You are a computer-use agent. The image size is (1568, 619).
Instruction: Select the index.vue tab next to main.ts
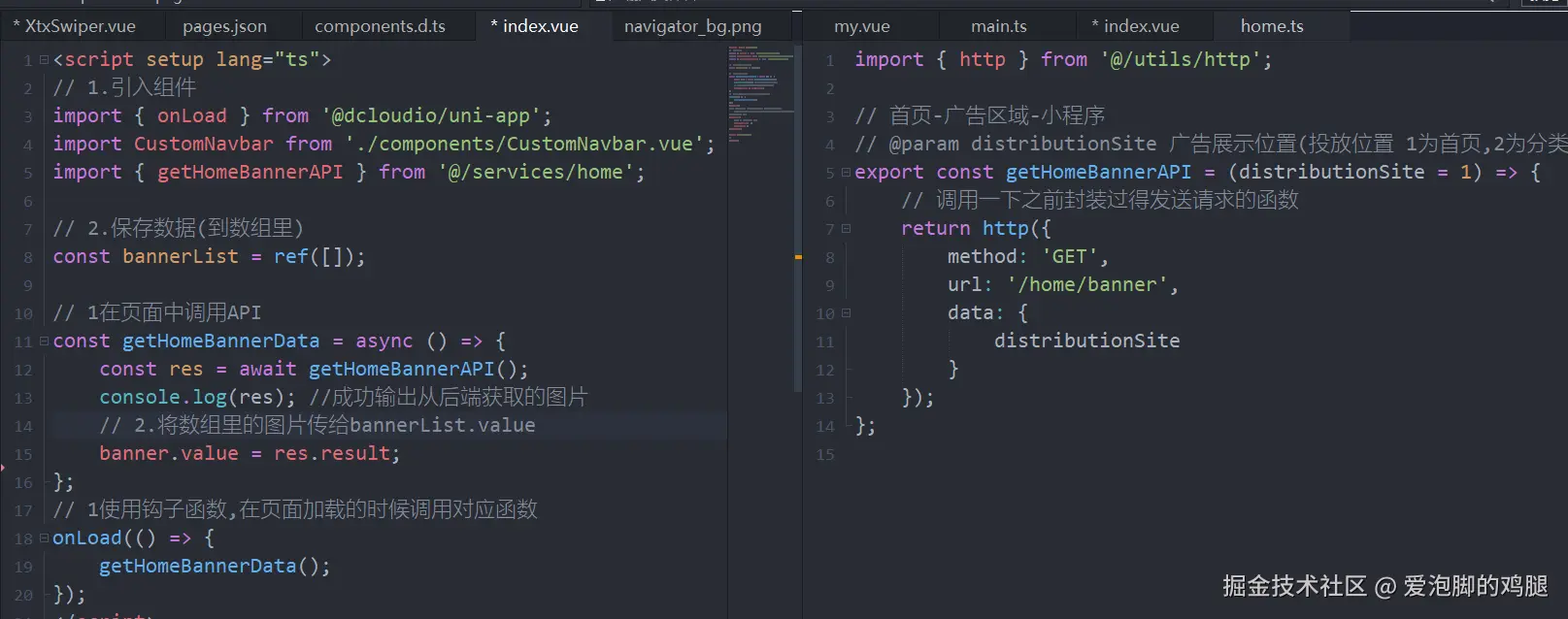pyautogui.click(x=1135, y=26)
